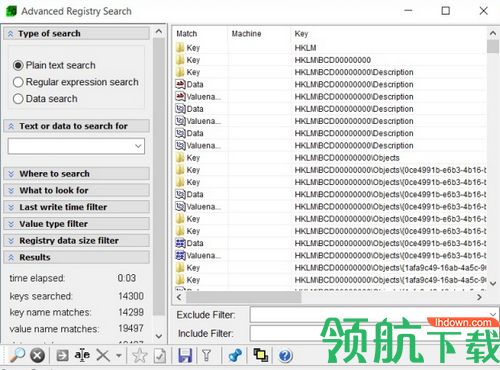The image size is (500, 370).
Task: Open the search text combo box dropdown
Action: 138,146
